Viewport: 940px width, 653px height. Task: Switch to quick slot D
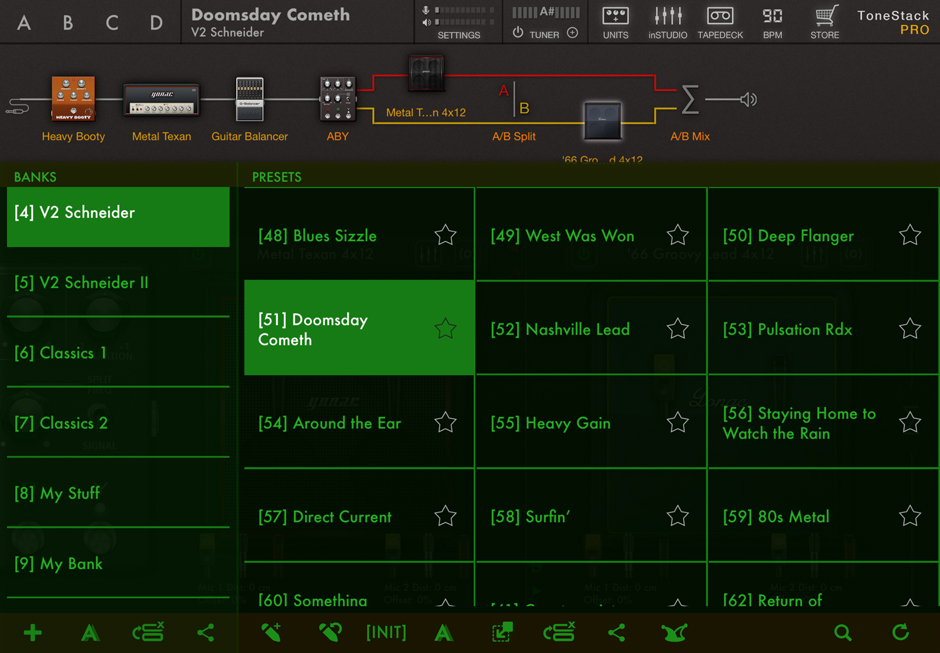pyautogui.click(x=156, y=23)
